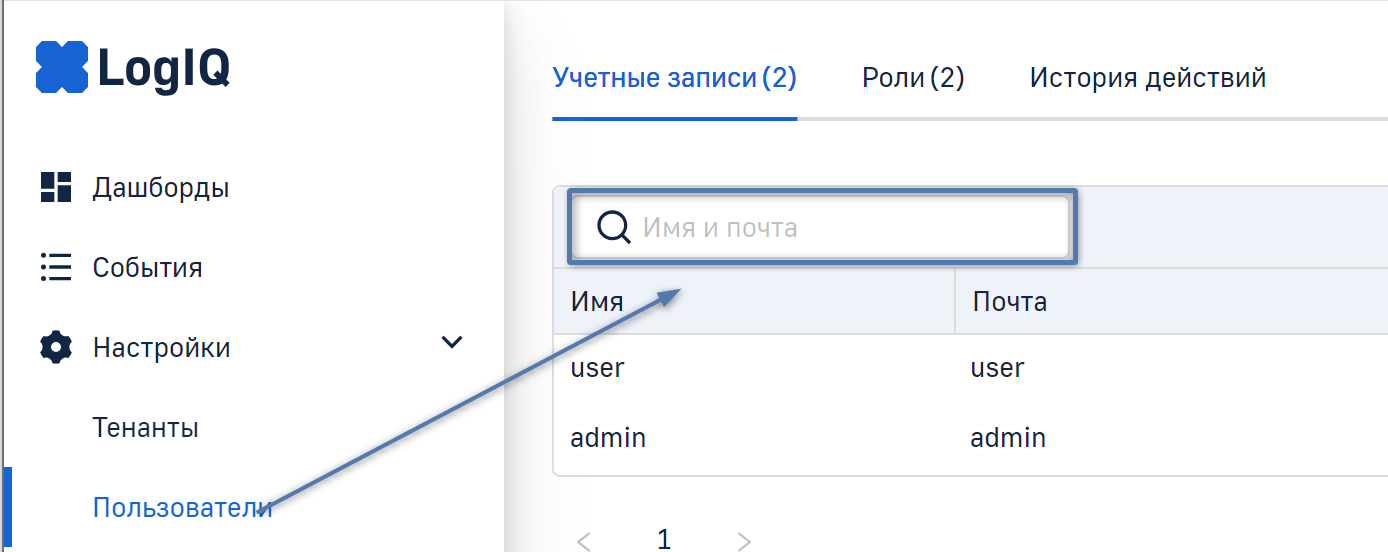
Task: Sort by the Почта column header
Action: coord(1009,301)
